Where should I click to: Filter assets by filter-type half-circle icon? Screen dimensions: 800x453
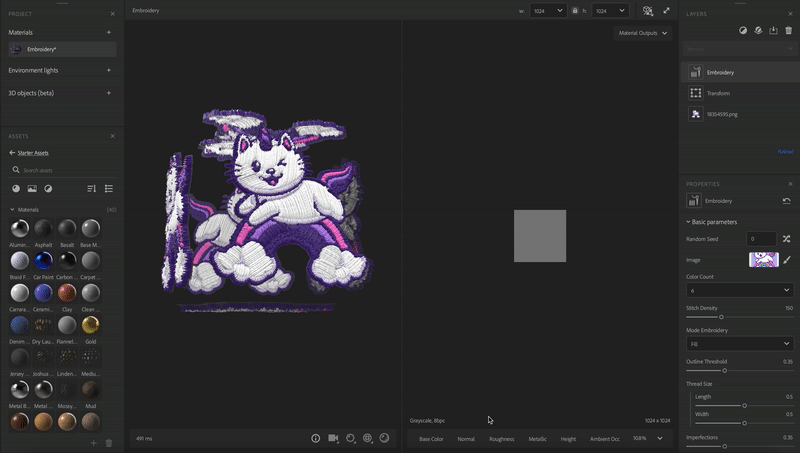click(x=48, y=189)
